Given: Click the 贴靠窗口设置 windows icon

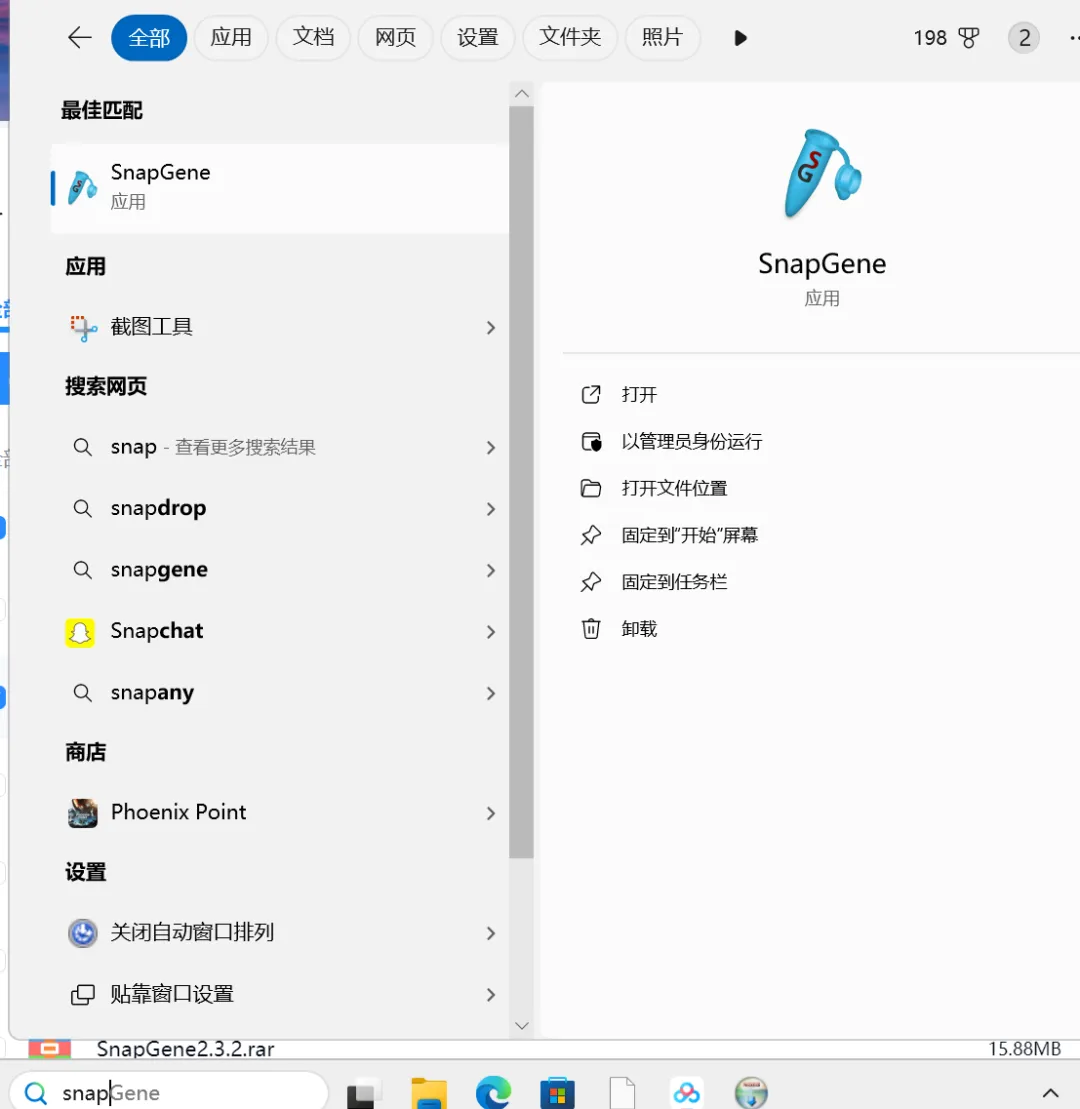Looking at the screenshot, I should (83, 995).
